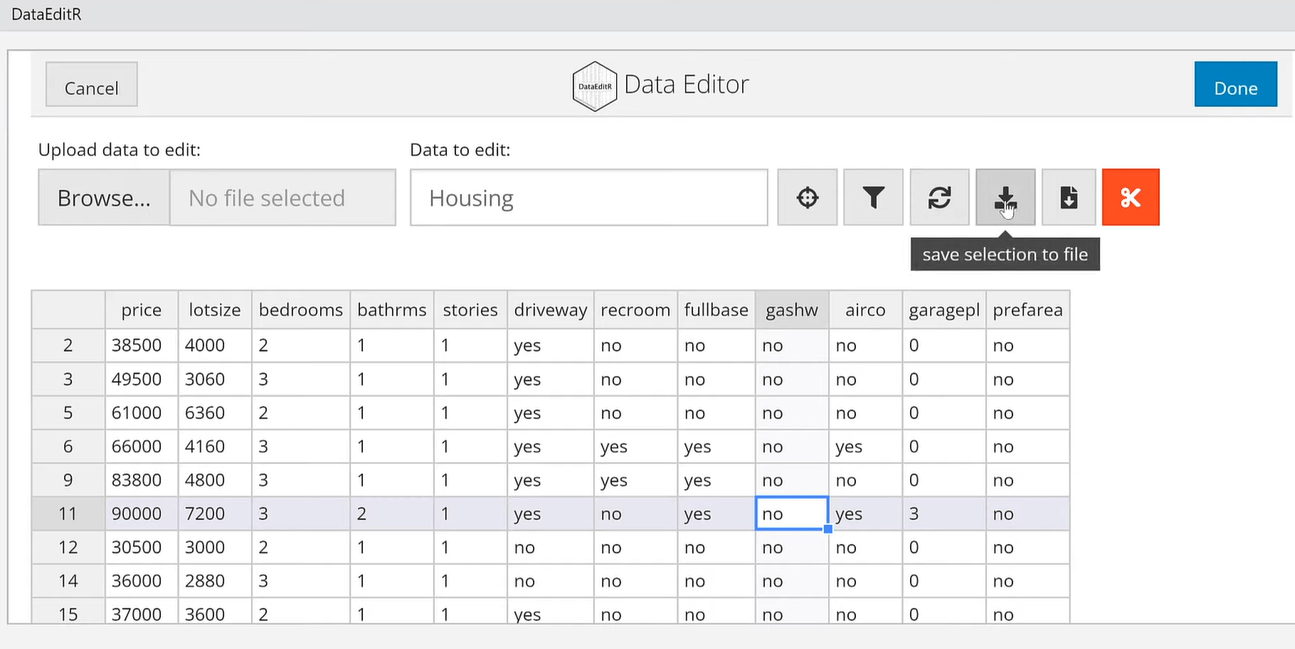Viewport: 1295px width, 649px height.
Task: Click price cell 61000
Action: pyautogui.click(x=142, y=412)
